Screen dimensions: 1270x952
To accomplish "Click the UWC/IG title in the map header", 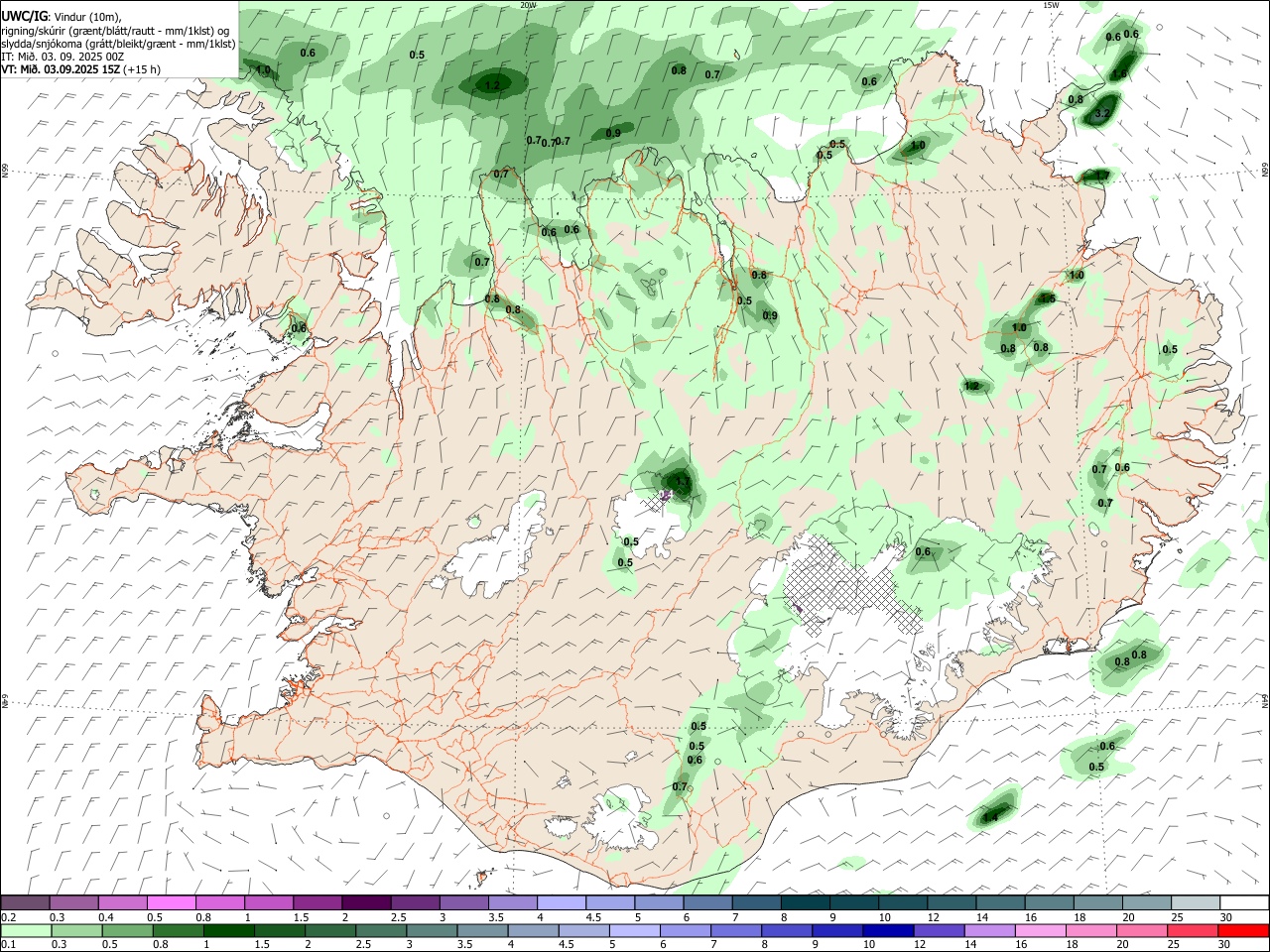I will pyautogui.click(x=24, y=16).
